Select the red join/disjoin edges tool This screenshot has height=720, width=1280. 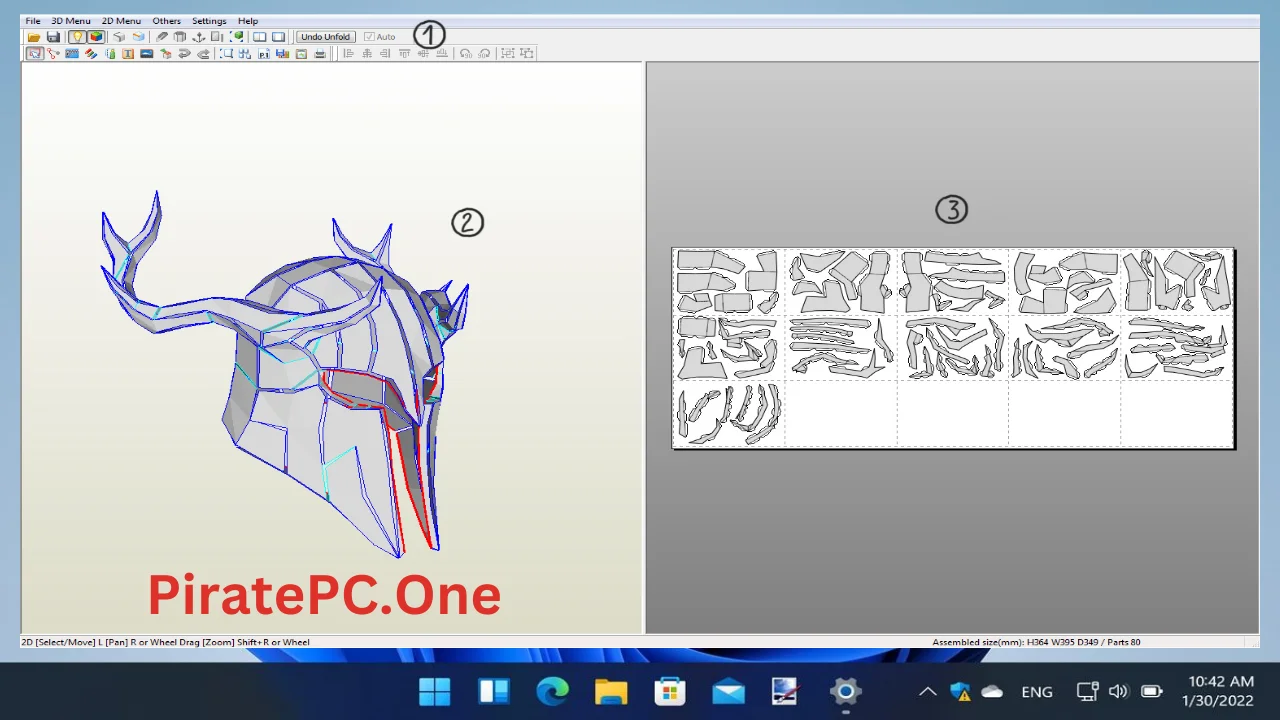tap(53, 54)
